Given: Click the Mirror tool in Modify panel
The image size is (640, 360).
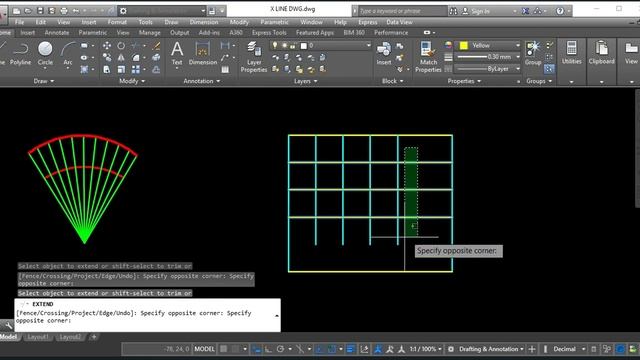Looking at the screenshot, I should pos(121,58).
